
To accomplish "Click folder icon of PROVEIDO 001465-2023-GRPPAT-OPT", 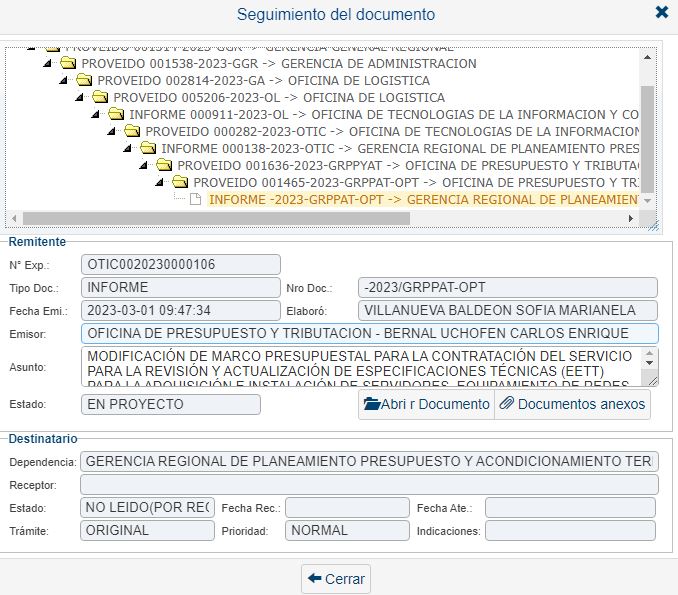I will click(x=180, y=182).
